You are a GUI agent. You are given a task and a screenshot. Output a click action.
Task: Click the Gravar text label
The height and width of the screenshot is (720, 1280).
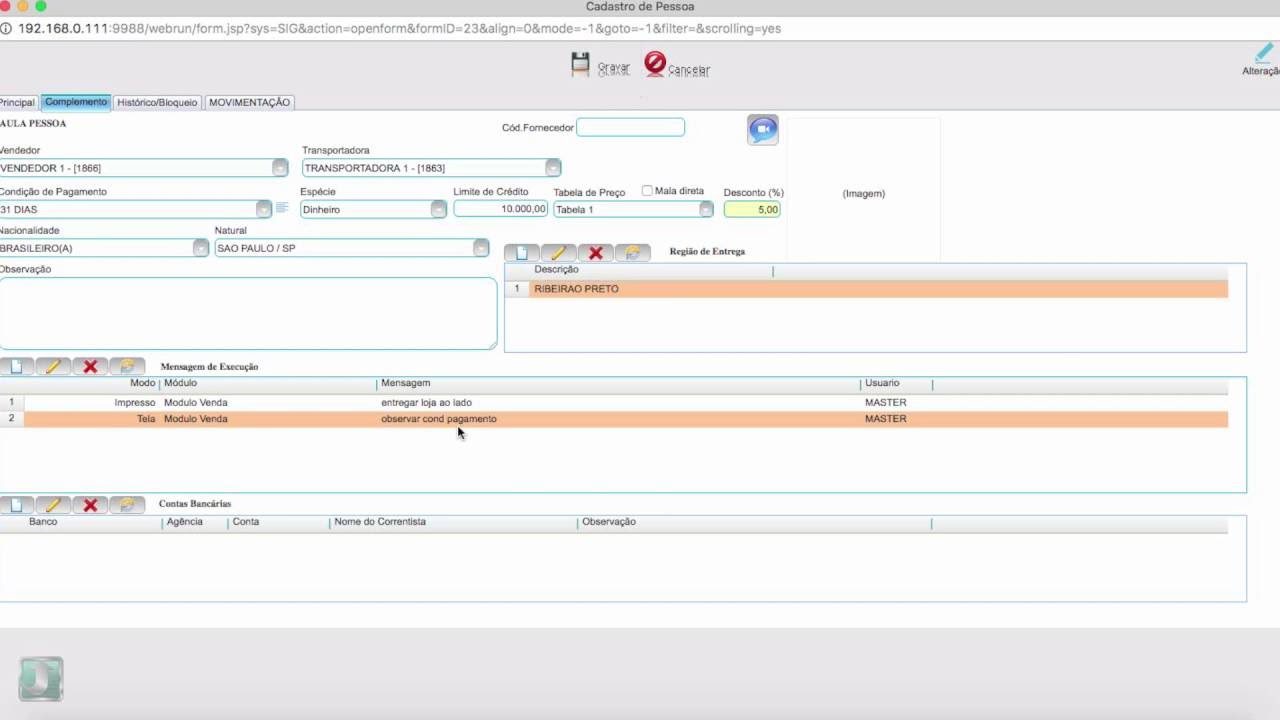614,68
